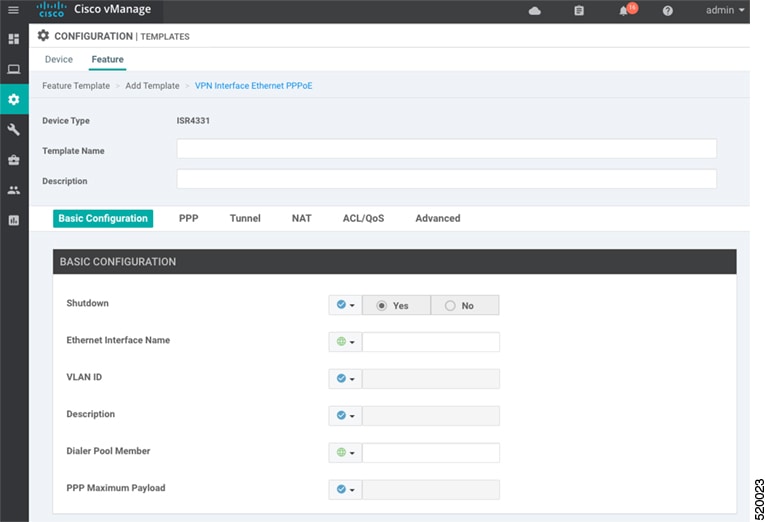Image resolution: width=765 pixels, height=522 pixels.
Task: Switch to the Device tab
Action: [x=59, y=60]
